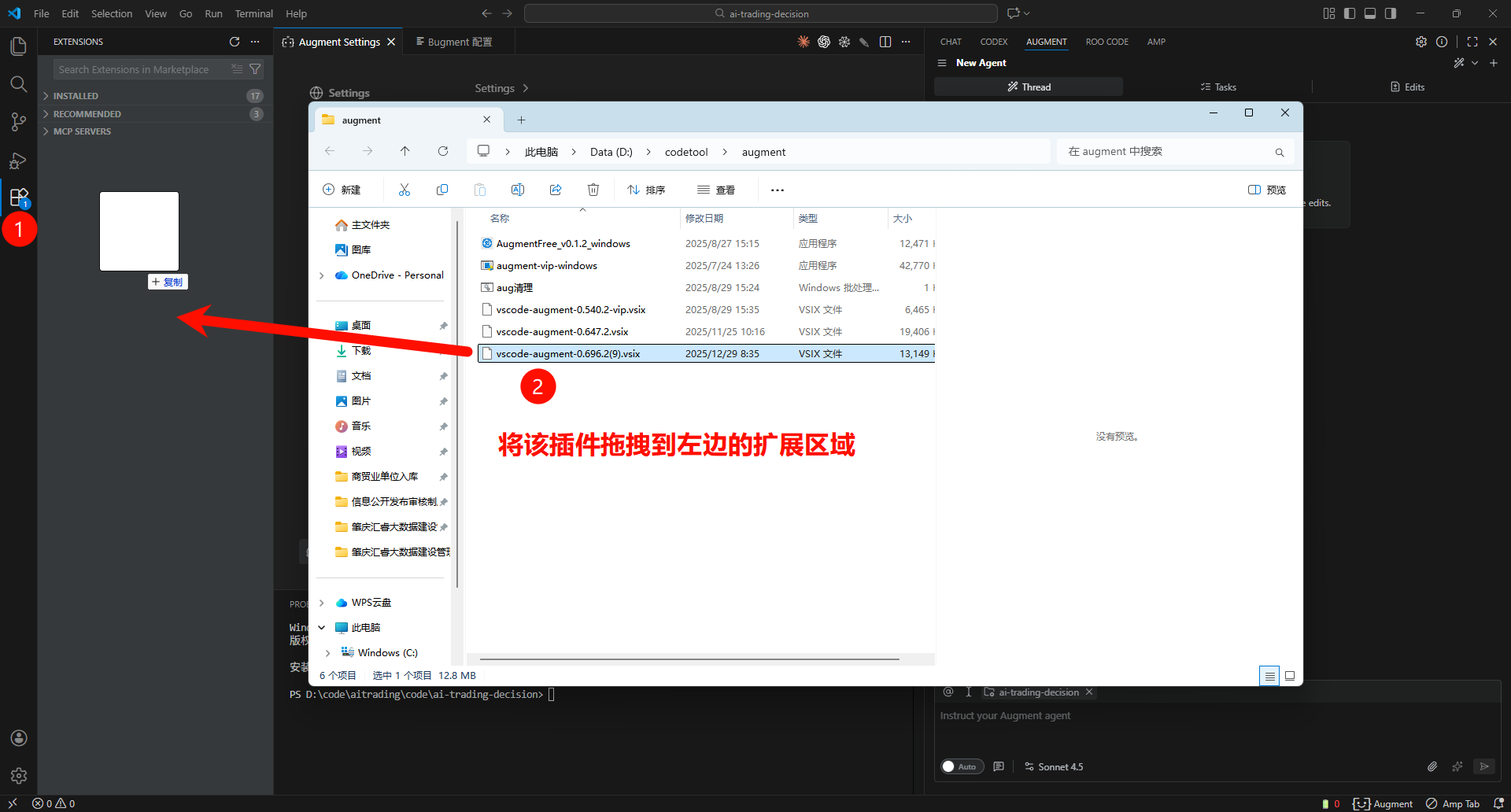Image resolution: width=1511 pixels, height=812 pixels.
Task: Toggle the secondary sidebar layout button
Action: [x=1391, y=13]
